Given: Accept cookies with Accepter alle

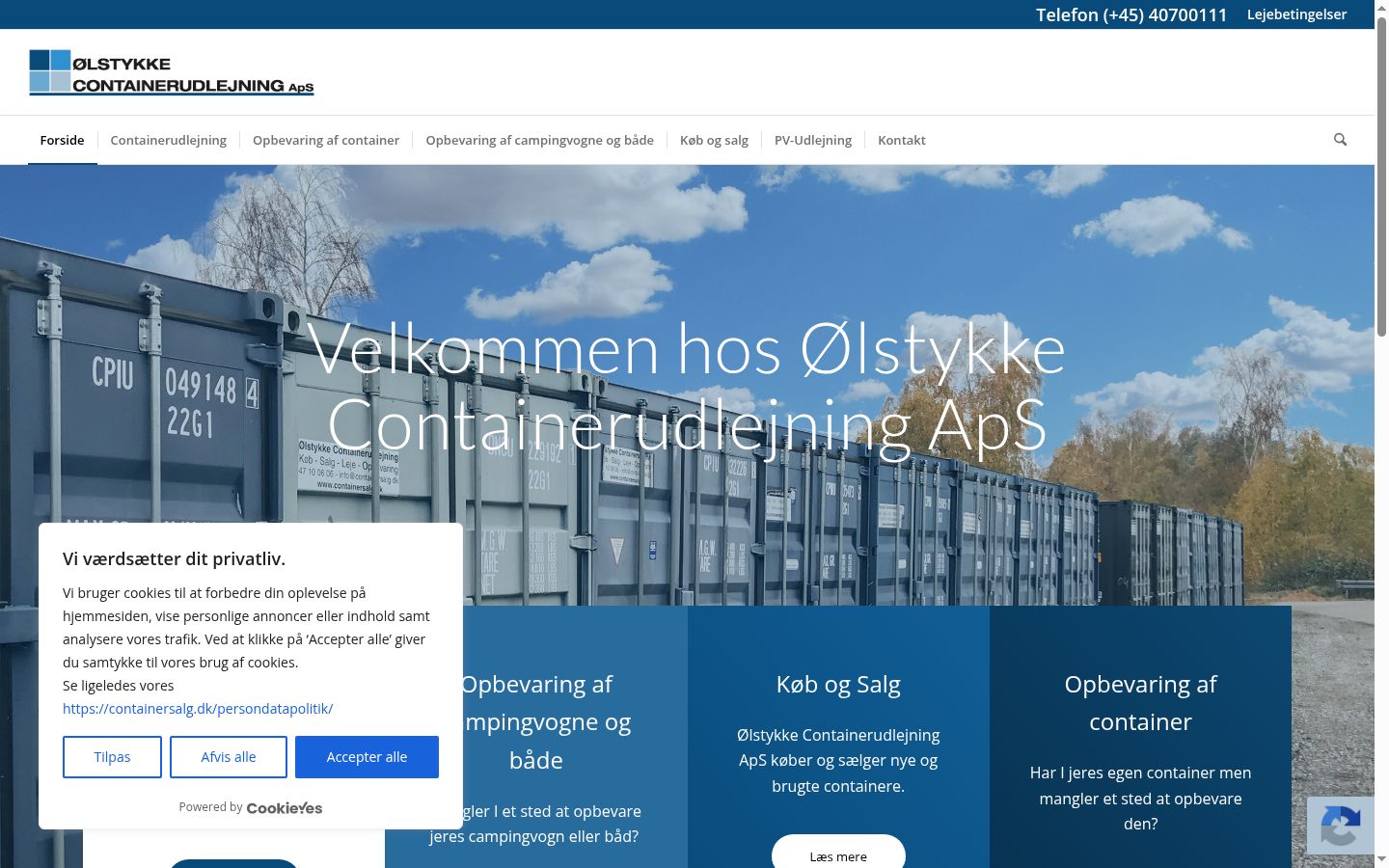Looking at the screenshot, I should tap(367, 757).
